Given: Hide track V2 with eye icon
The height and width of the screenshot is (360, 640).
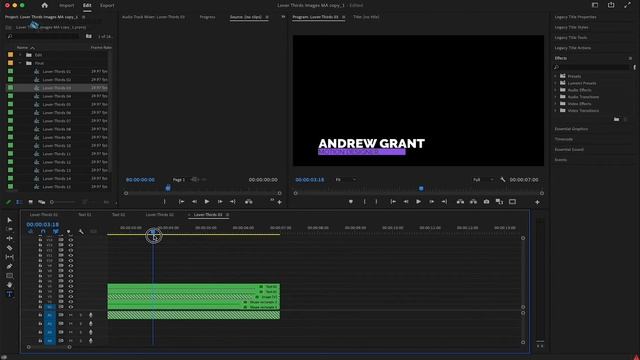Looking at the screenshot, I should point(71,302).
